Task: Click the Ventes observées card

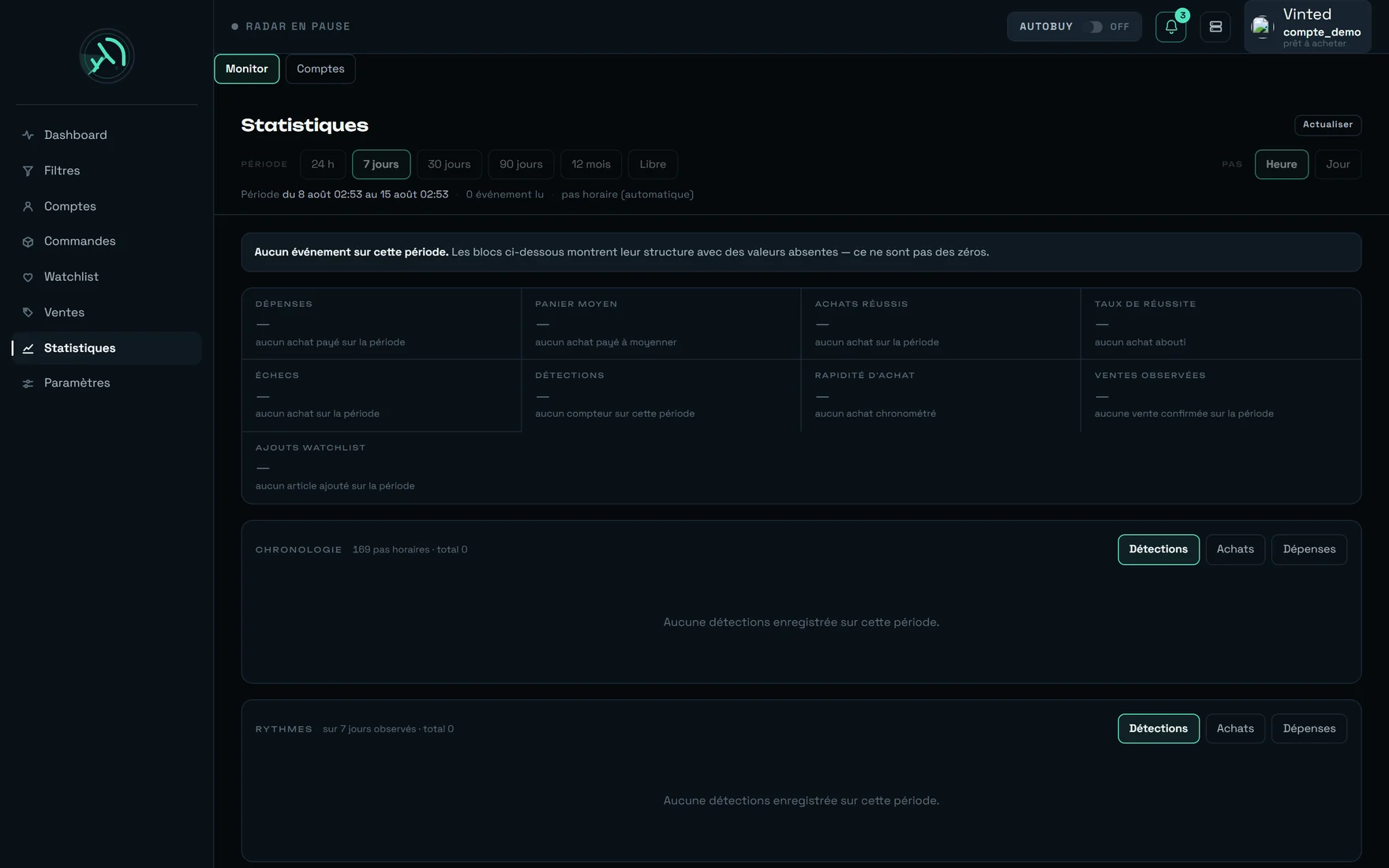Action: [x=1221, y=395]
